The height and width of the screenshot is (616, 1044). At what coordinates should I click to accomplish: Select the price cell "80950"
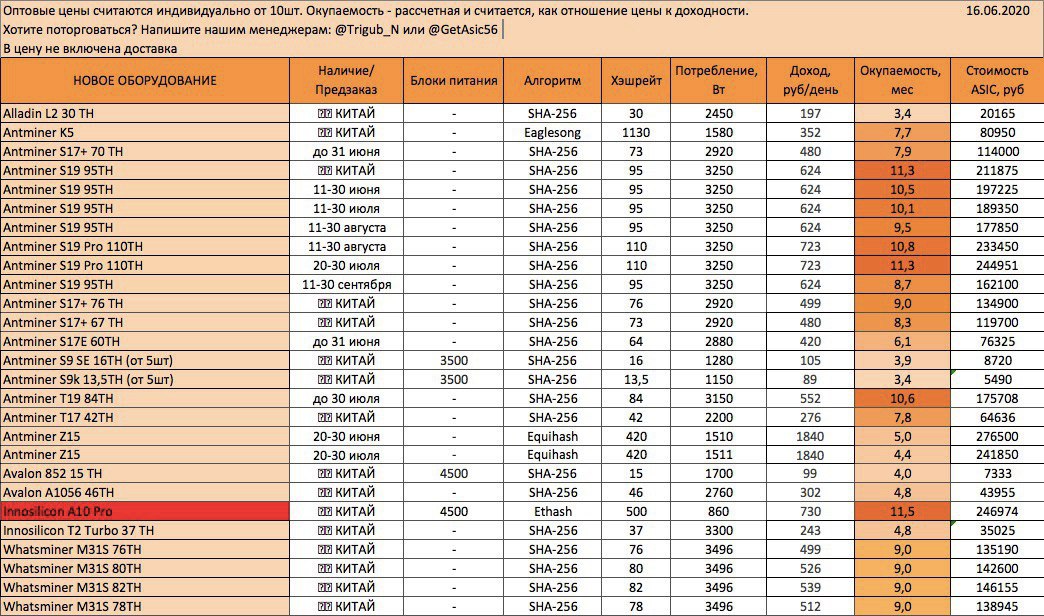pyautogui.click(x=997, y=133)
